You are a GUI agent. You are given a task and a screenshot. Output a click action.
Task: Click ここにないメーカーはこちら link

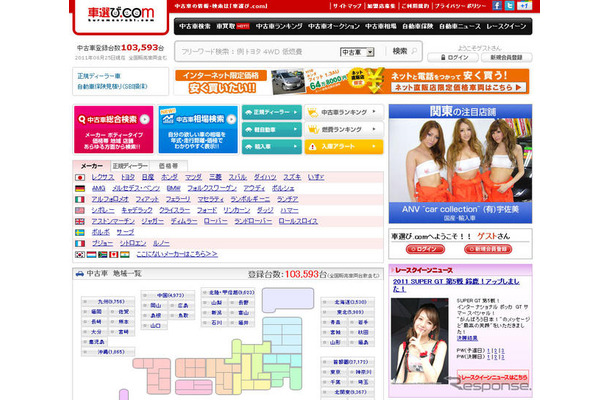click(x=177, y=254)
